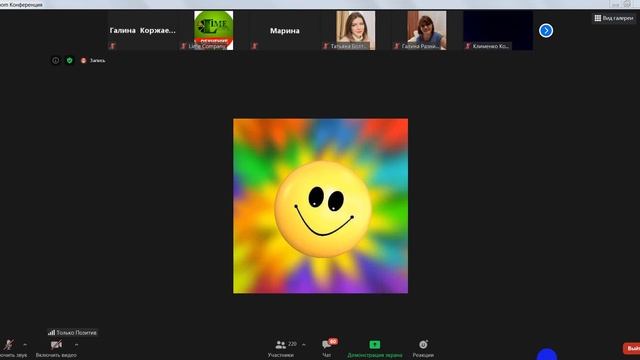Open video options arrow next to camera
The image size is (640, 360).
pos(76,345)
